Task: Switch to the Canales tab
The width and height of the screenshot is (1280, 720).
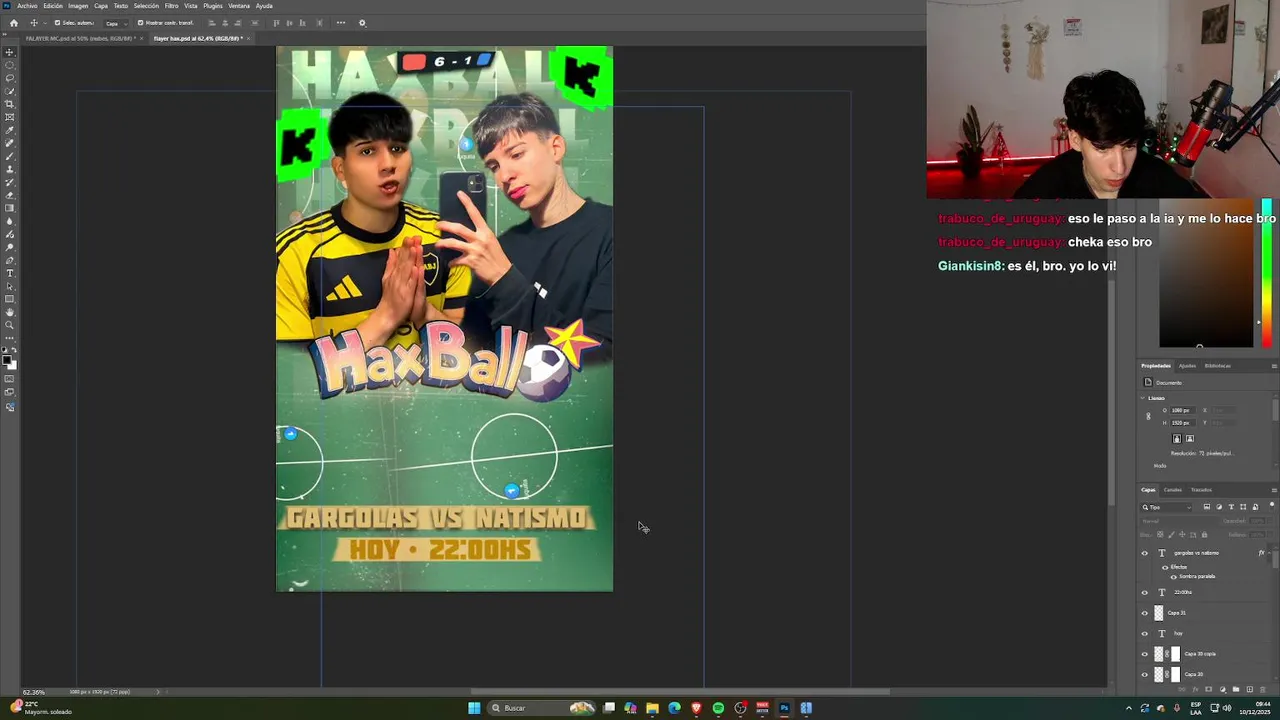Action: [1173, 490]
